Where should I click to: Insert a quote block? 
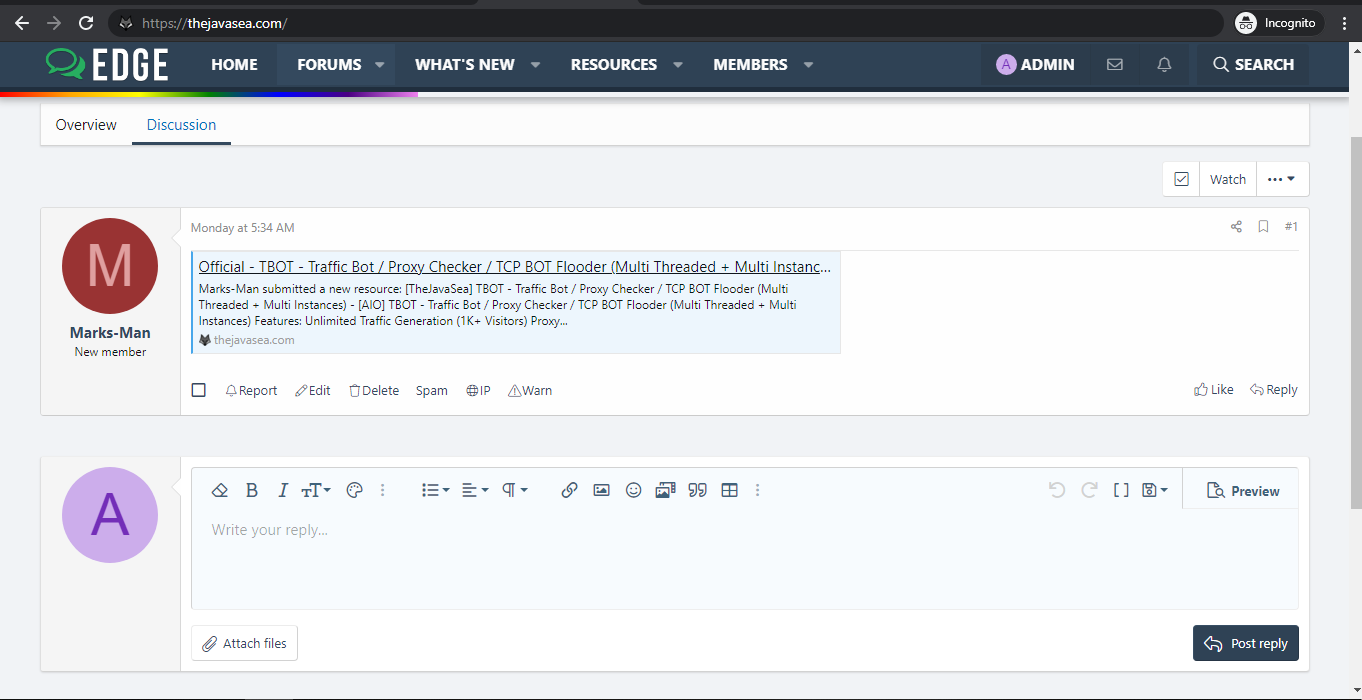[697, 490]
